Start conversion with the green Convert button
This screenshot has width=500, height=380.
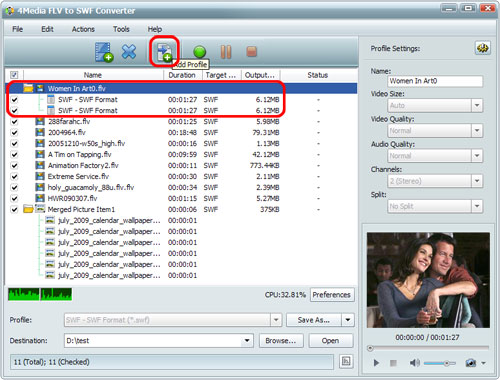[x=199, y=52]
